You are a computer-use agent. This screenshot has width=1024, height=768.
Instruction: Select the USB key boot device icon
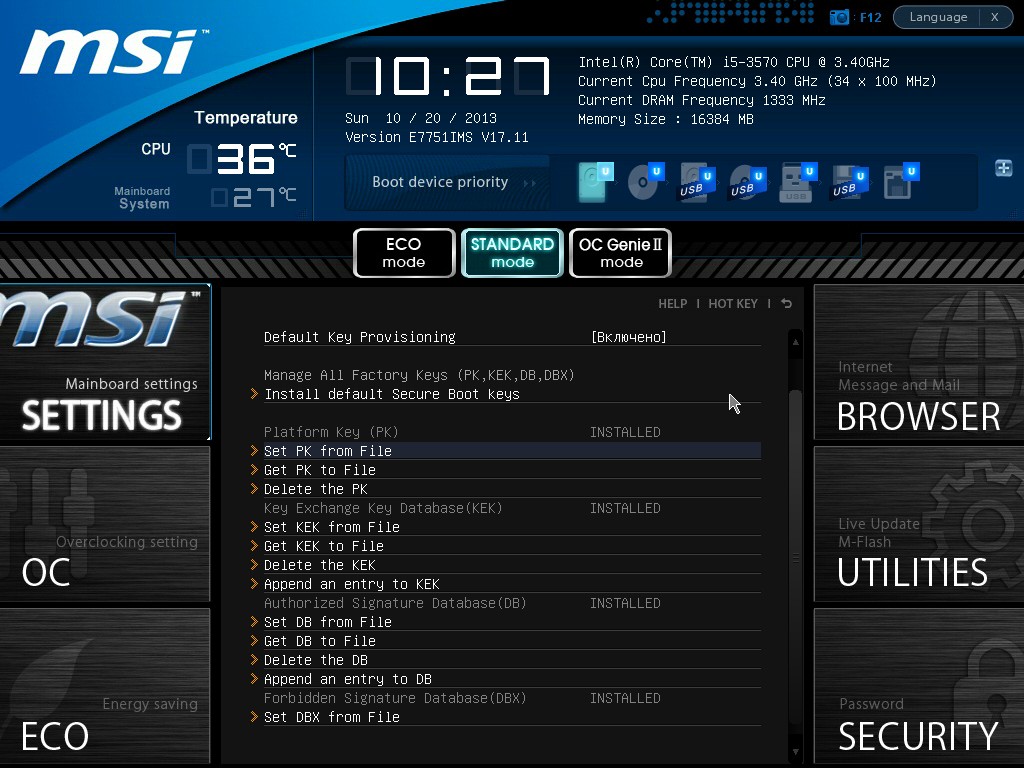(x=798, y=182)
